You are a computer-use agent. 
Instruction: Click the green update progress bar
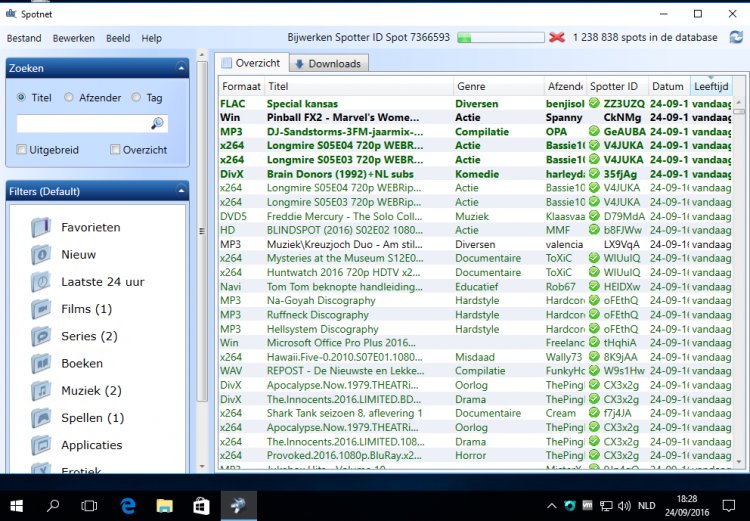pyautogui.click(x=500, y=38)
